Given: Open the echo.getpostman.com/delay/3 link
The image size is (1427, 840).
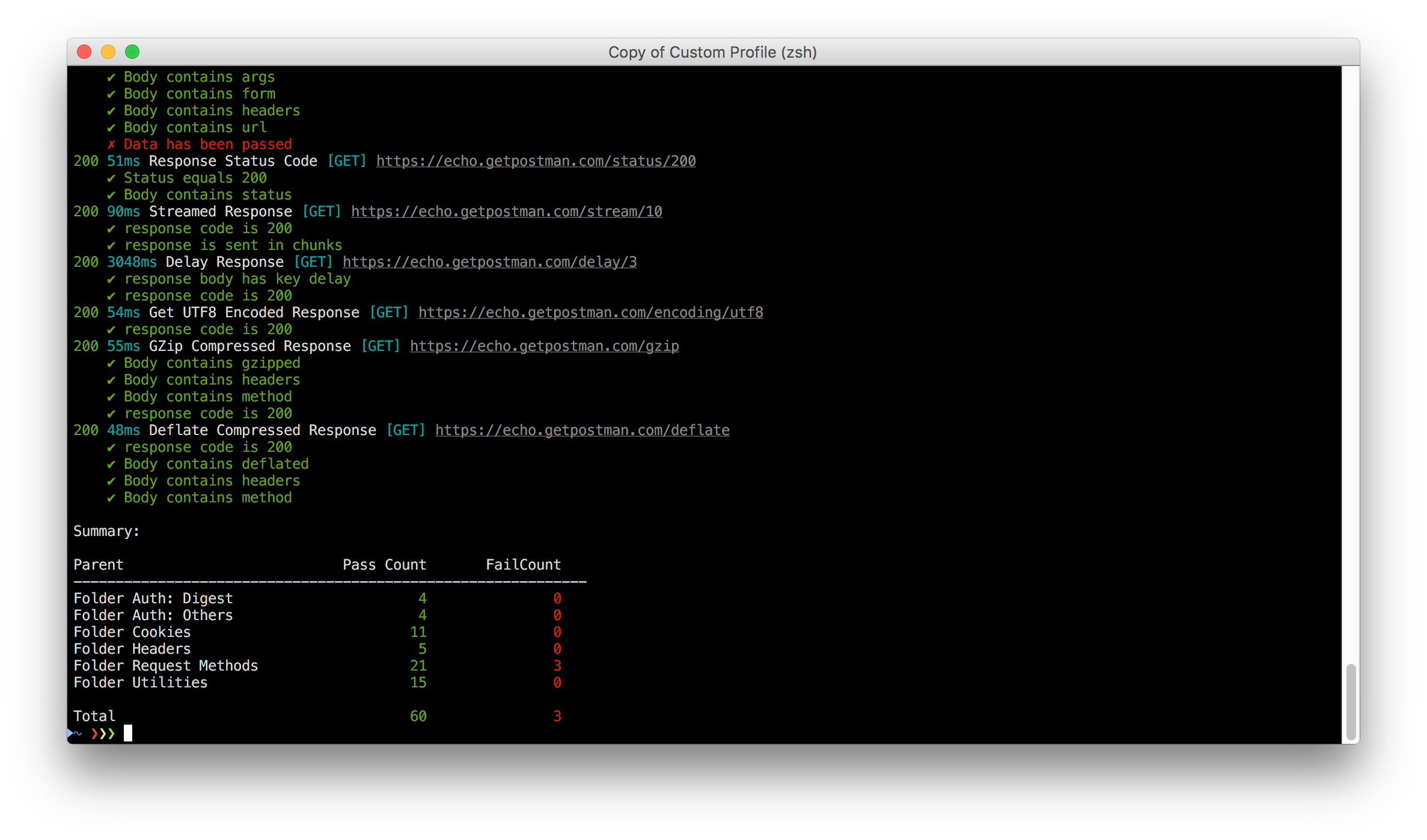Looking at the screenshot, I should (x=489, y=262).
